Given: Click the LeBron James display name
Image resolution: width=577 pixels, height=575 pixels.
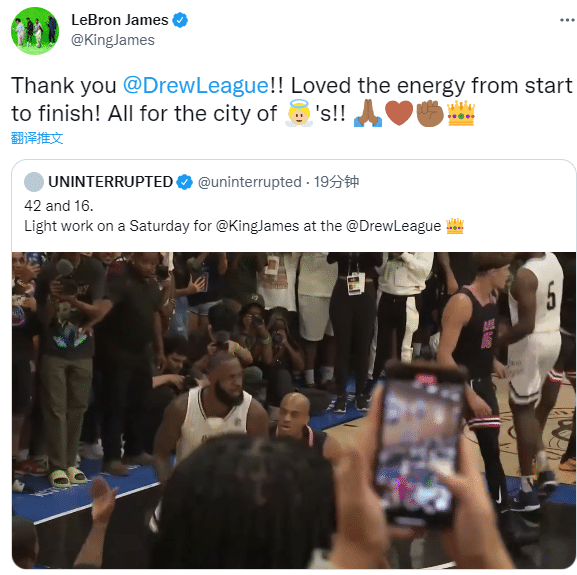Looking at the screenshot, I should coord(120,20).
